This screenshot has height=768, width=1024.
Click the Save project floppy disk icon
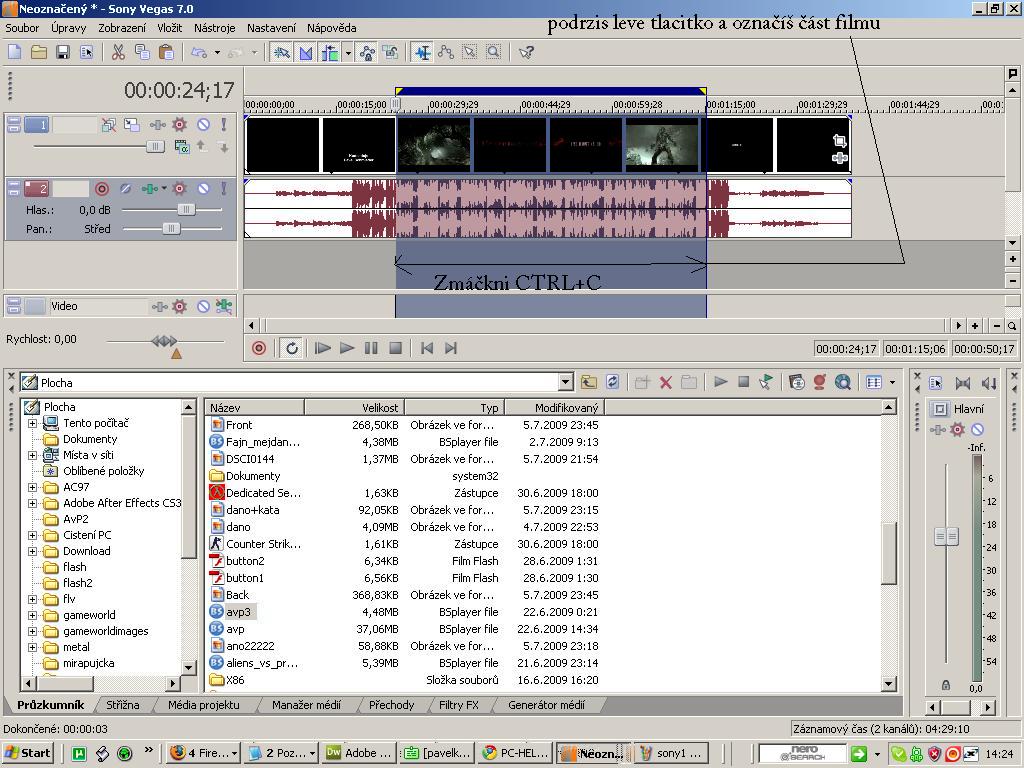pos(63,52)
